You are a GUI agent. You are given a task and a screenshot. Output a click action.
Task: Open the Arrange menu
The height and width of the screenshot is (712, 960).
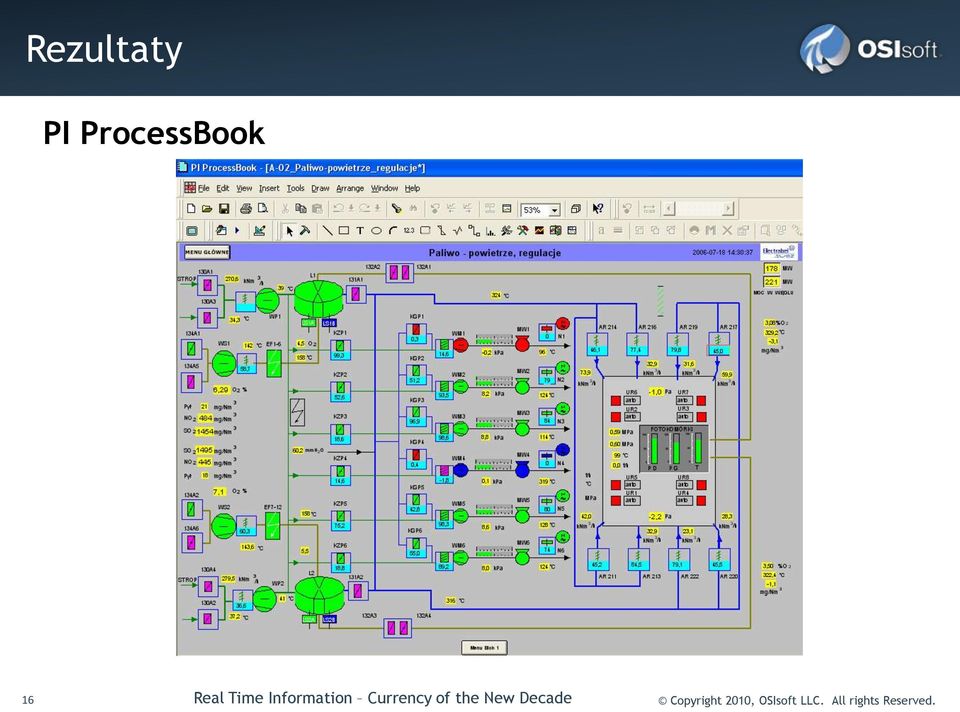click(350, 189)
